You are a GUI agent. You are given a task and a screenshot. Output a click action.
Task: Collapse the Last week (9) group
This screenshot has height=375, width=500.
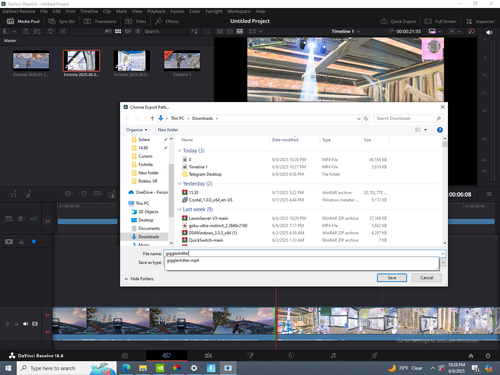[x=180, y=209]
